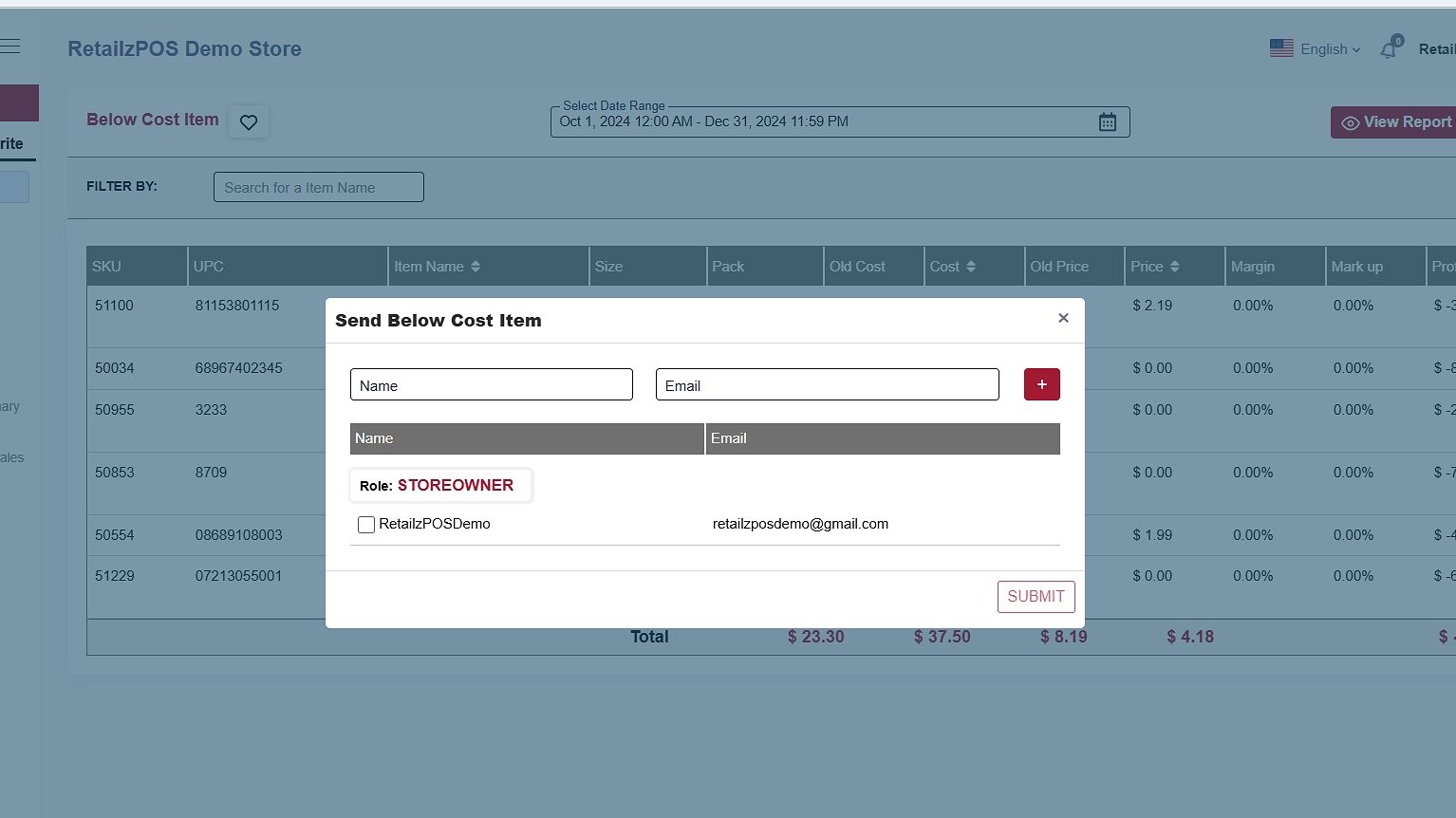
Task: Click the notification bell icon
Action: coord(1389,49)
